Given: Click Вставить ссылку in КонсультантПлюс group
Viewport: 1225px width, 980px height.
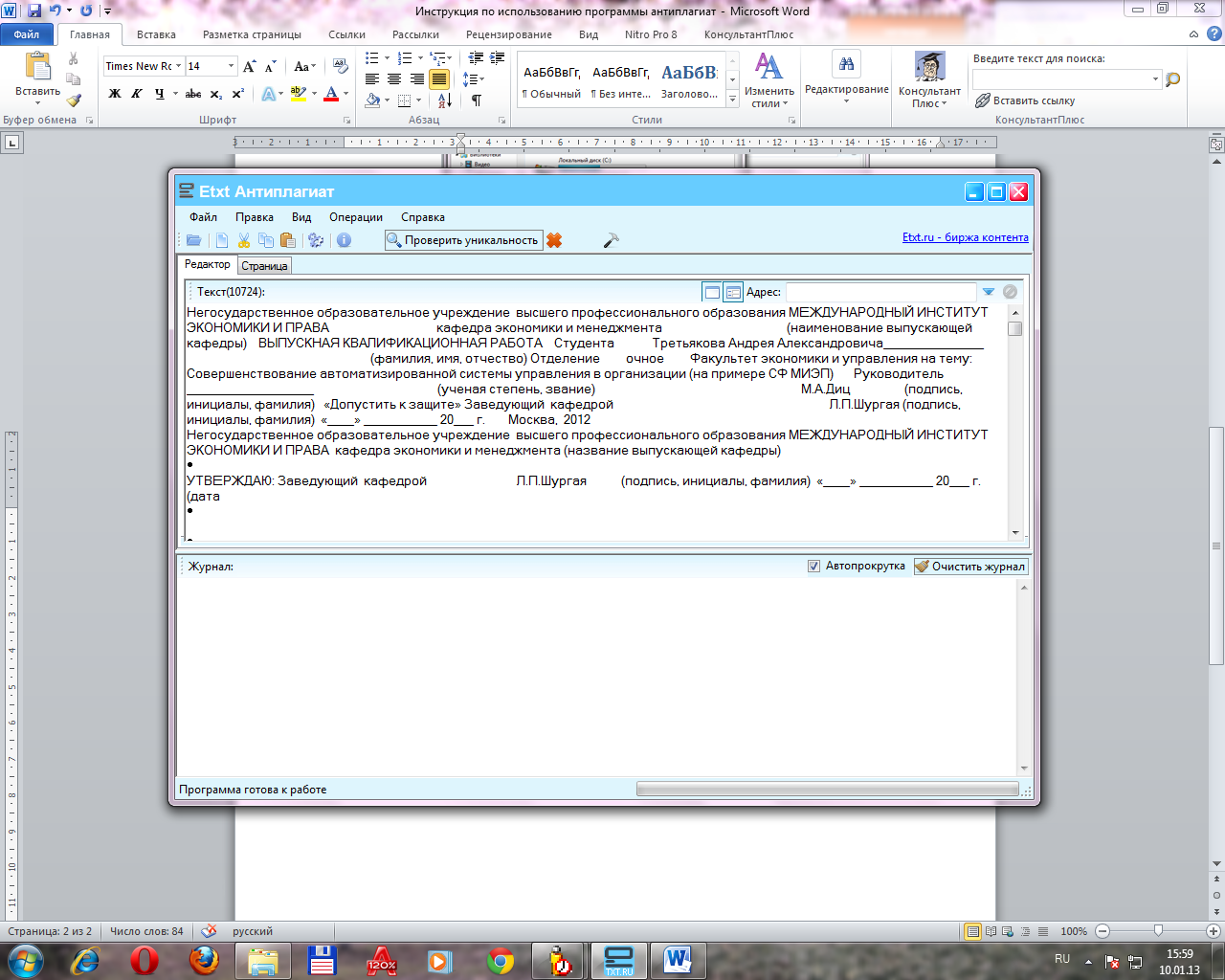Looking at the screenshot, I should click(x=1025, y=100).
